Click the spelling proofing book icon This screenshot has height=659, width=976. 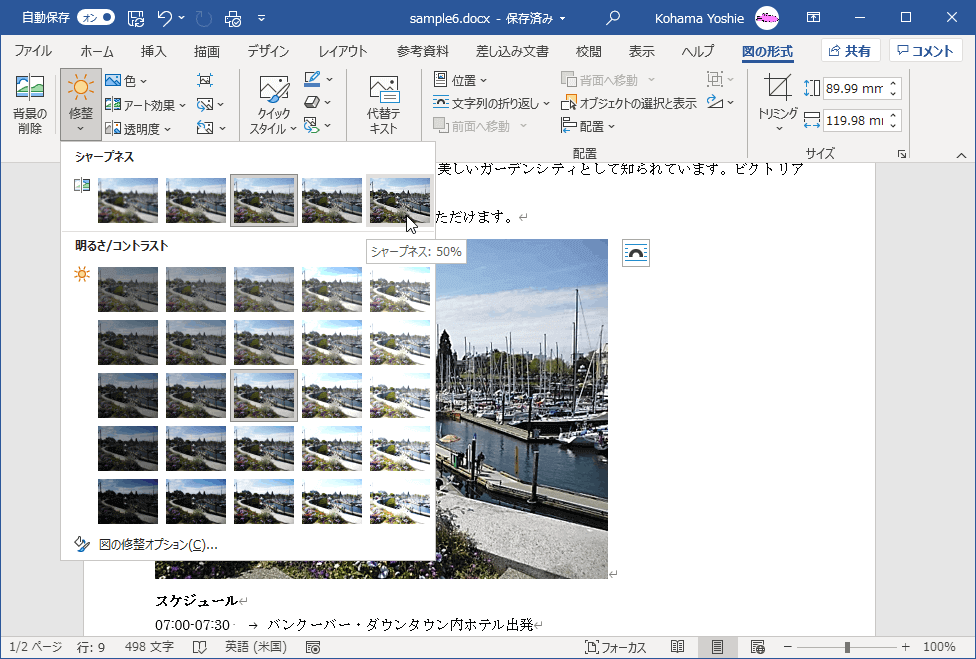point(199,647)
